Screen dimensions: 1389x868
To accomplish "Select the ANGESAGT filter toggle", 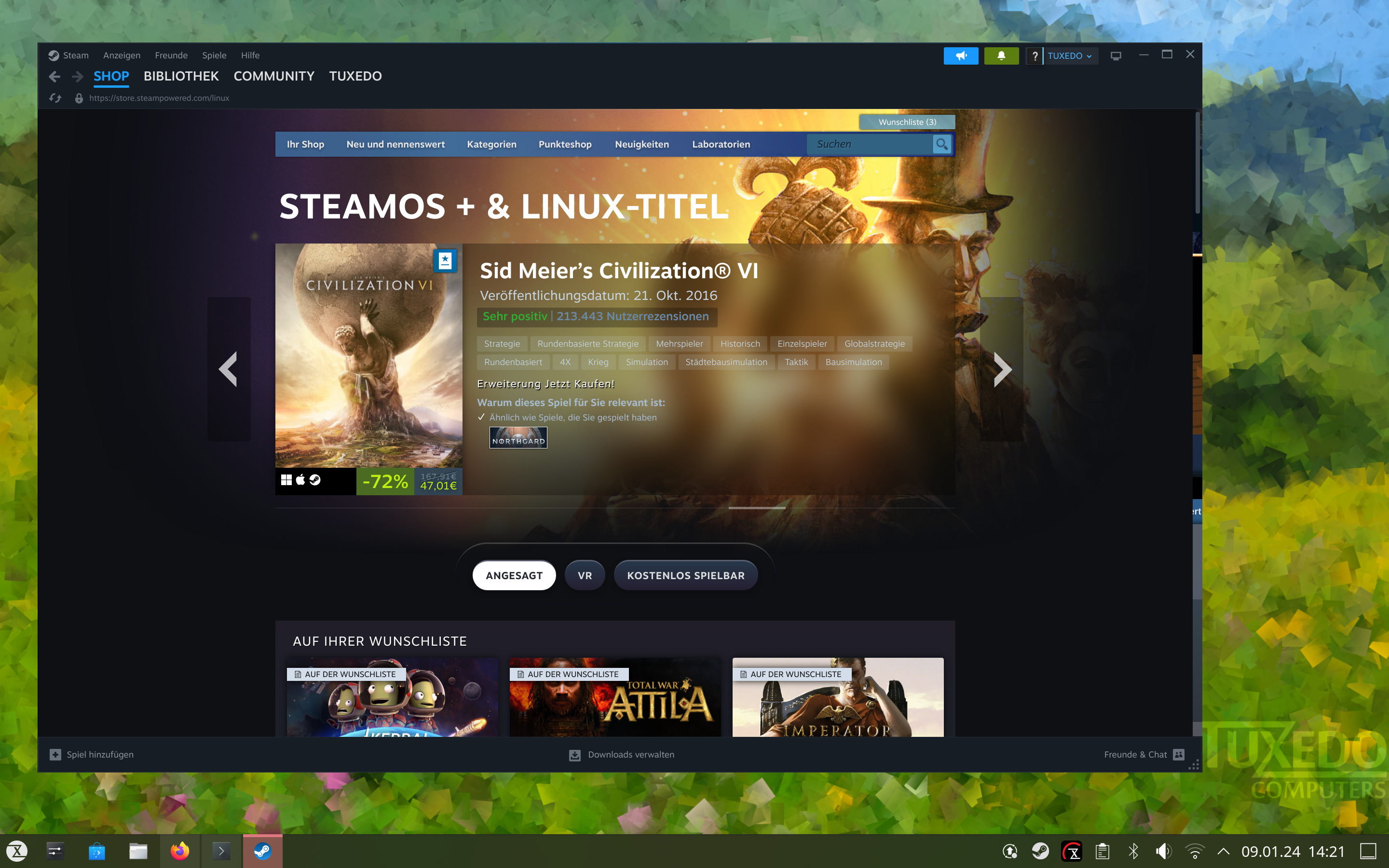I will [513, 575].
